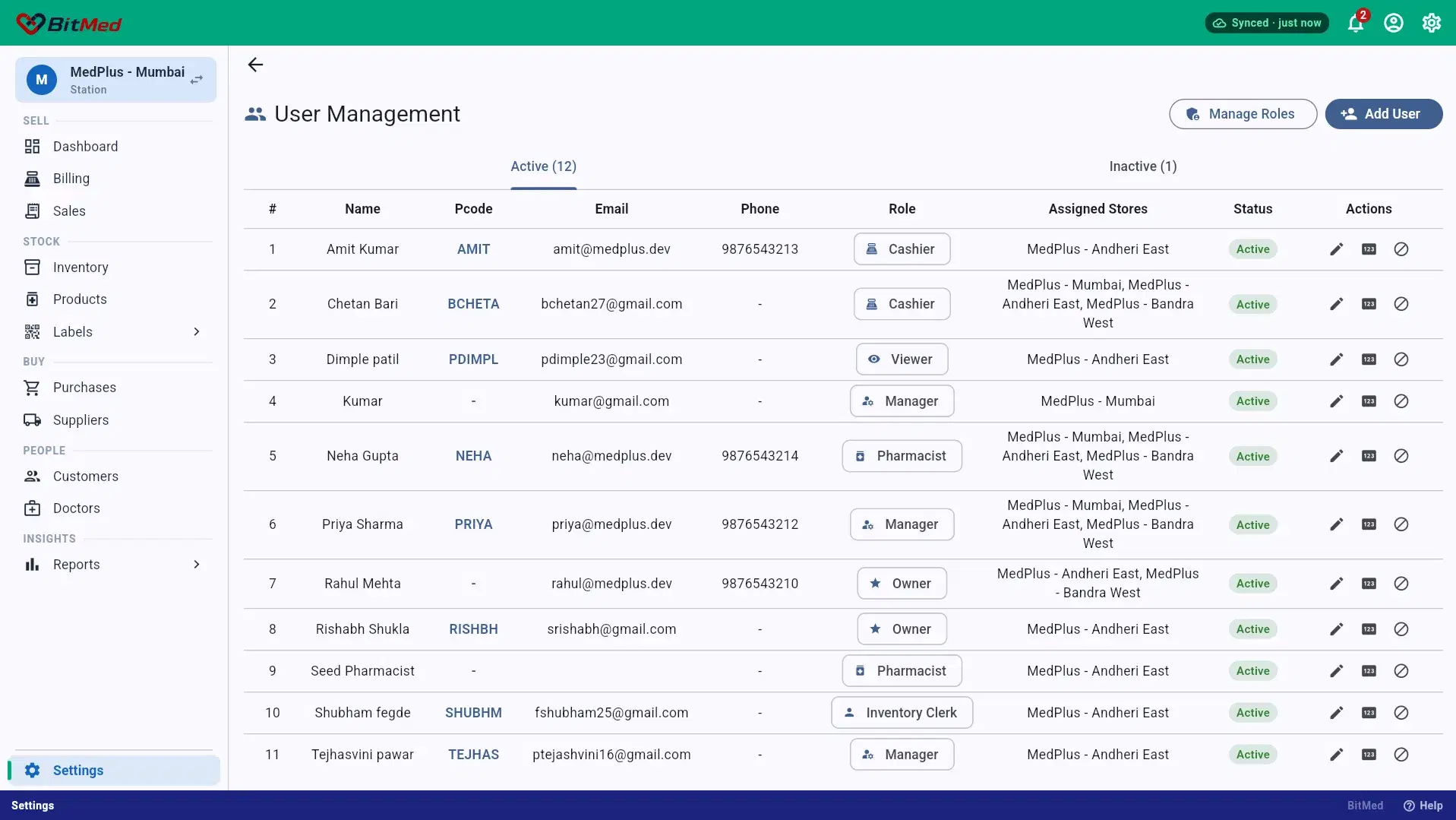This screenshot has width=1456, height=820.
Task: Open the top-bar settings gear
Action: point(1432,23)
